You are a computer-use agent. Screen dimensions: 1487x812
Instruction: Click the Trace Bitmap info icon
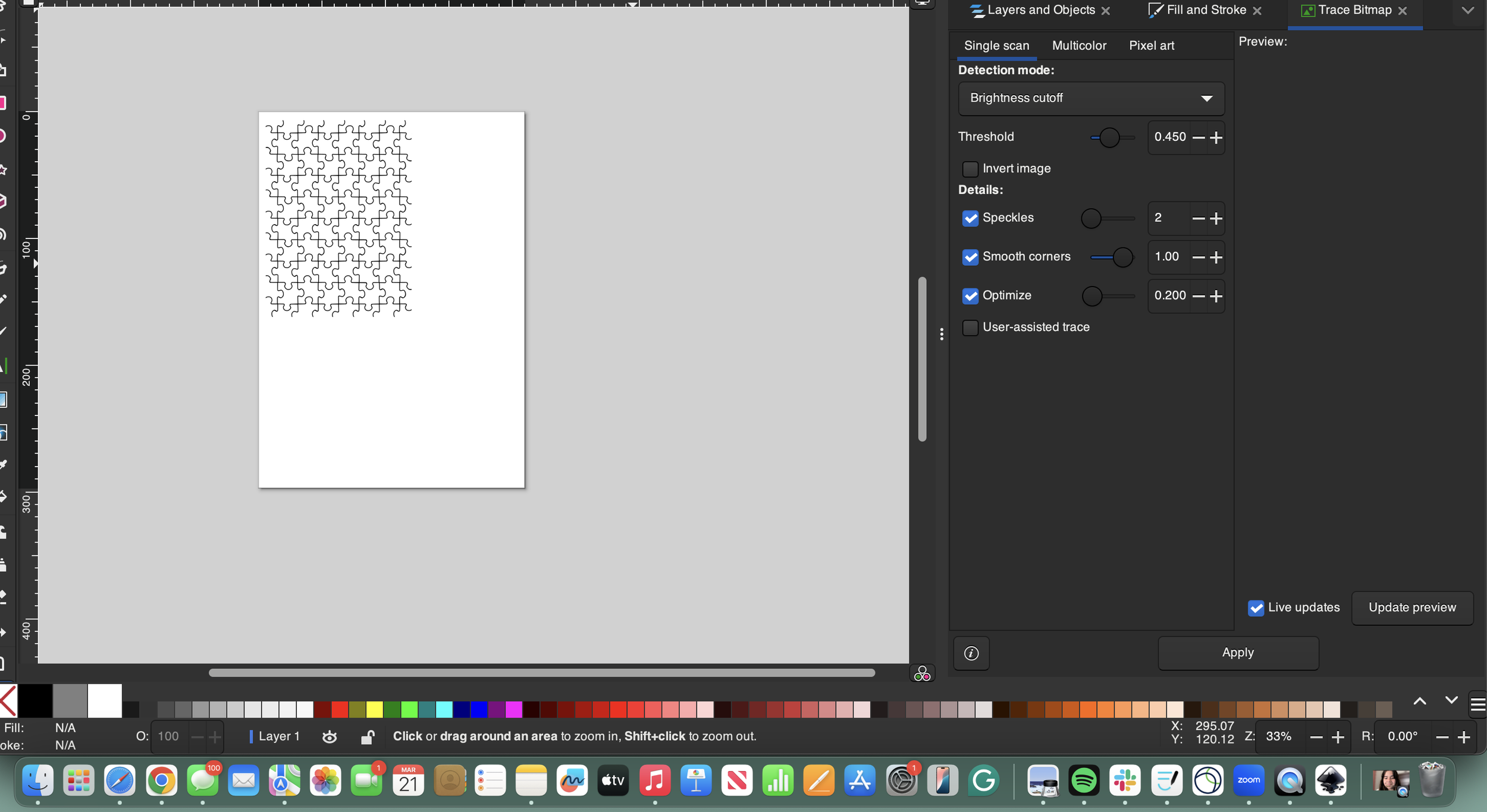pos(971,653)
